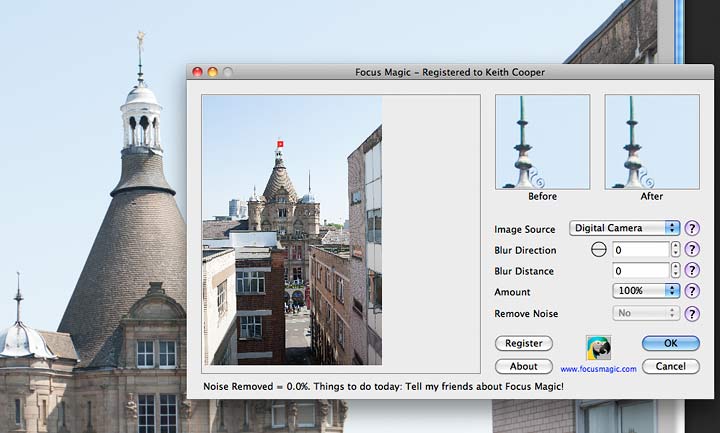Viewport: 720px width, 433px height.
Task: Confirm with the OK button
Action: (x=671, y=343)
